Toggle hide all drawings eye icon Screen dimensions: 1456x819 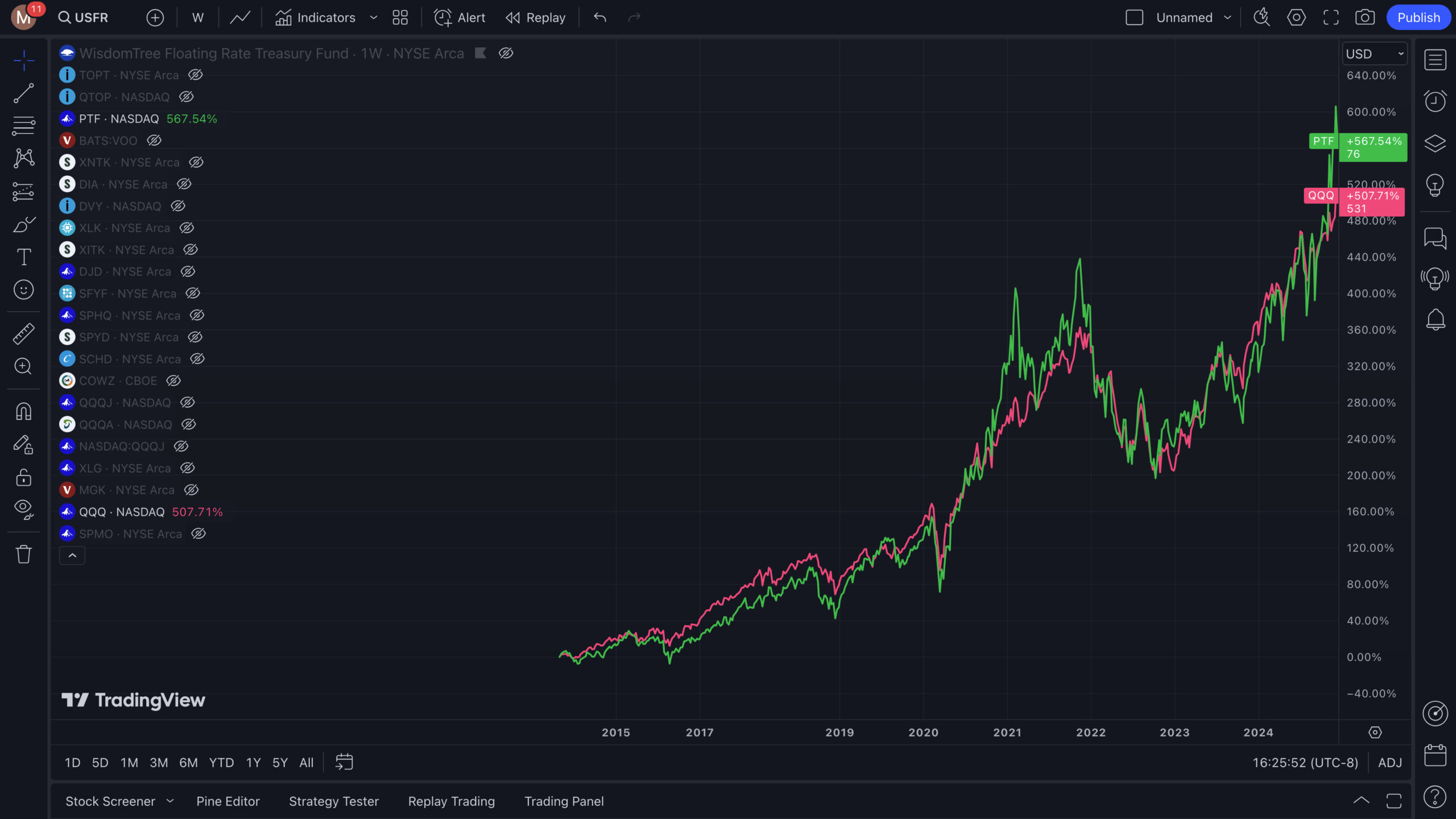(x=23, y=509)
